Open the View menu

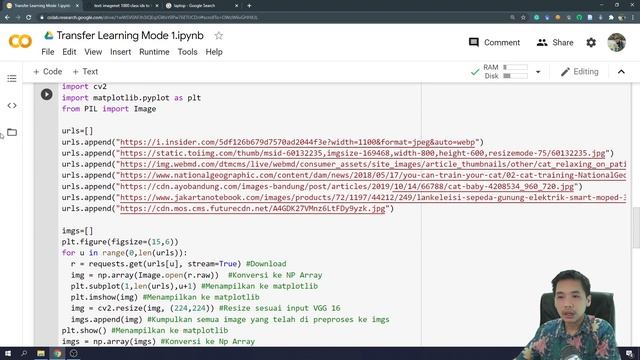[x=93, y=52]
